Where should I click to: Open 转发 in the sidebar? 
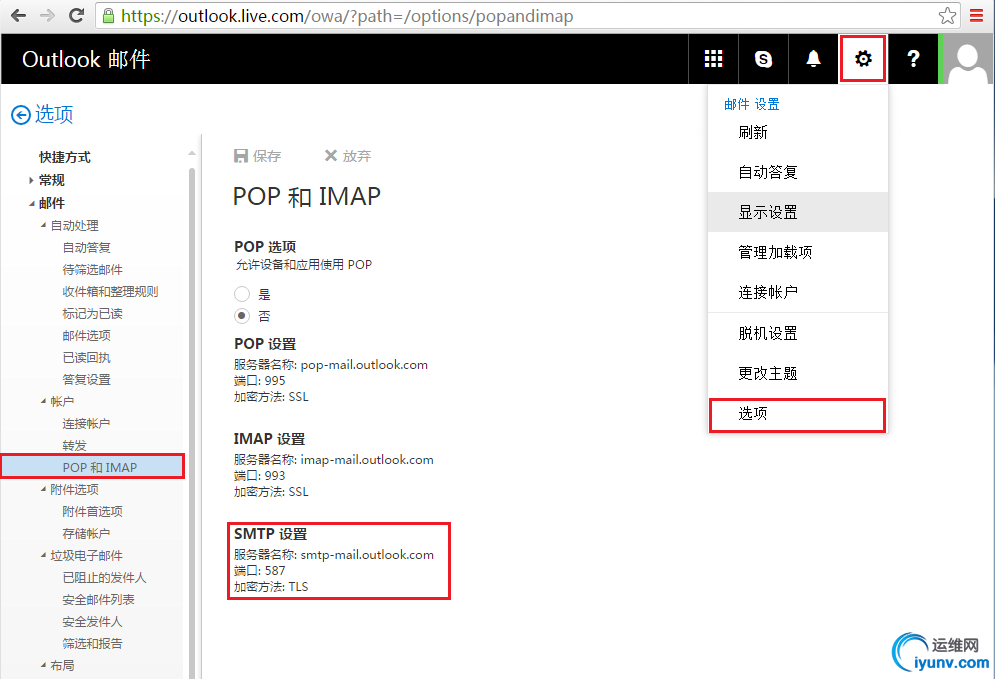click(74, 445)
